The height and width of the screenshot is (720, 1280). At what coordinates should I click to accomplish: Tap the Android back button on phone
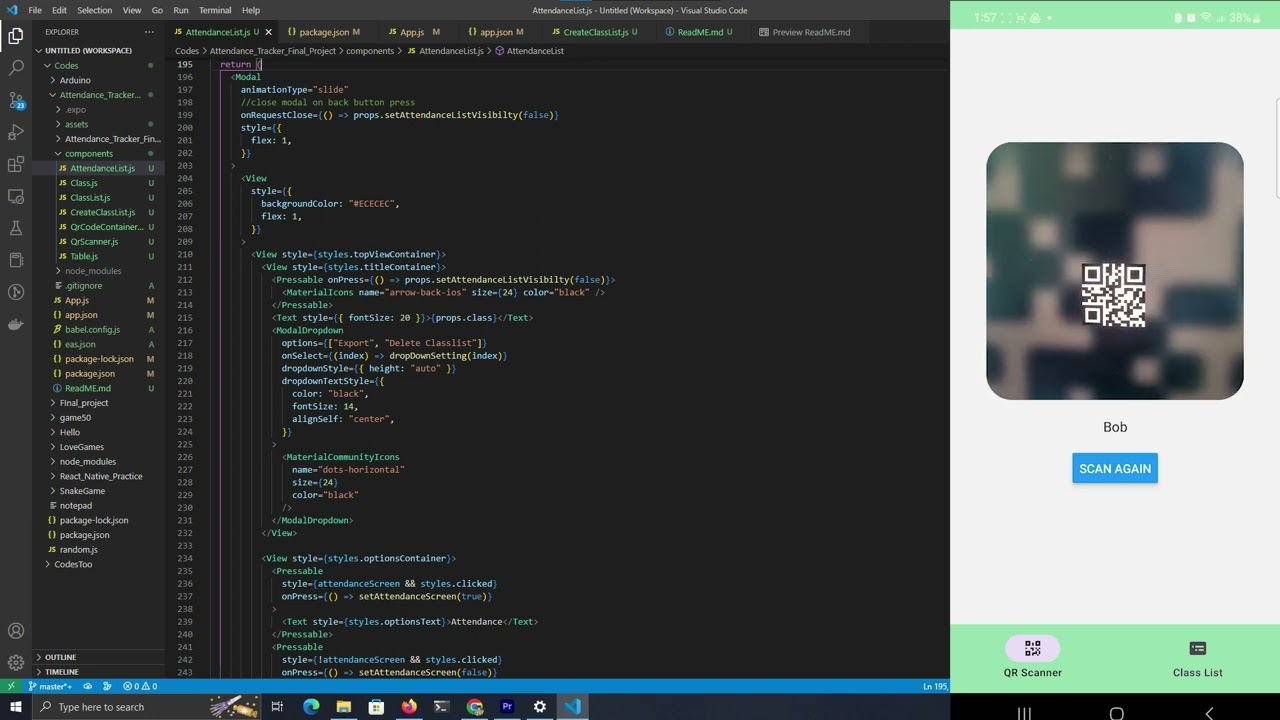1208,713
